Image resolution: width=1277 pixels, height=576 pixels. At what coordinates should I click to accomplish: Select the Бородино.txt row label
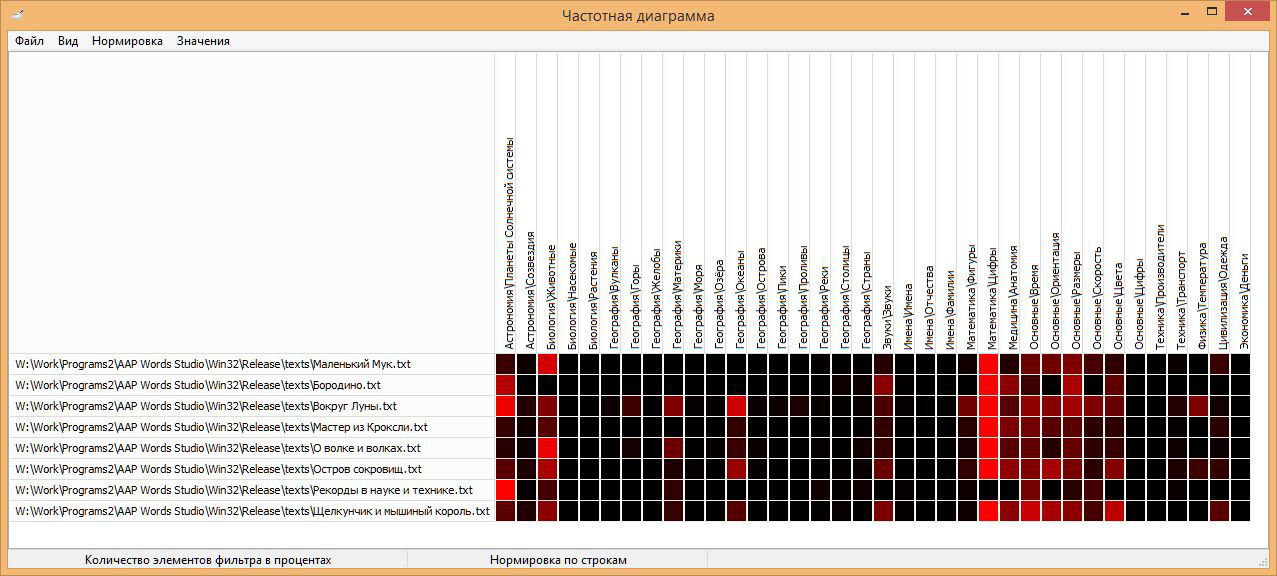[x=198, y=385]
